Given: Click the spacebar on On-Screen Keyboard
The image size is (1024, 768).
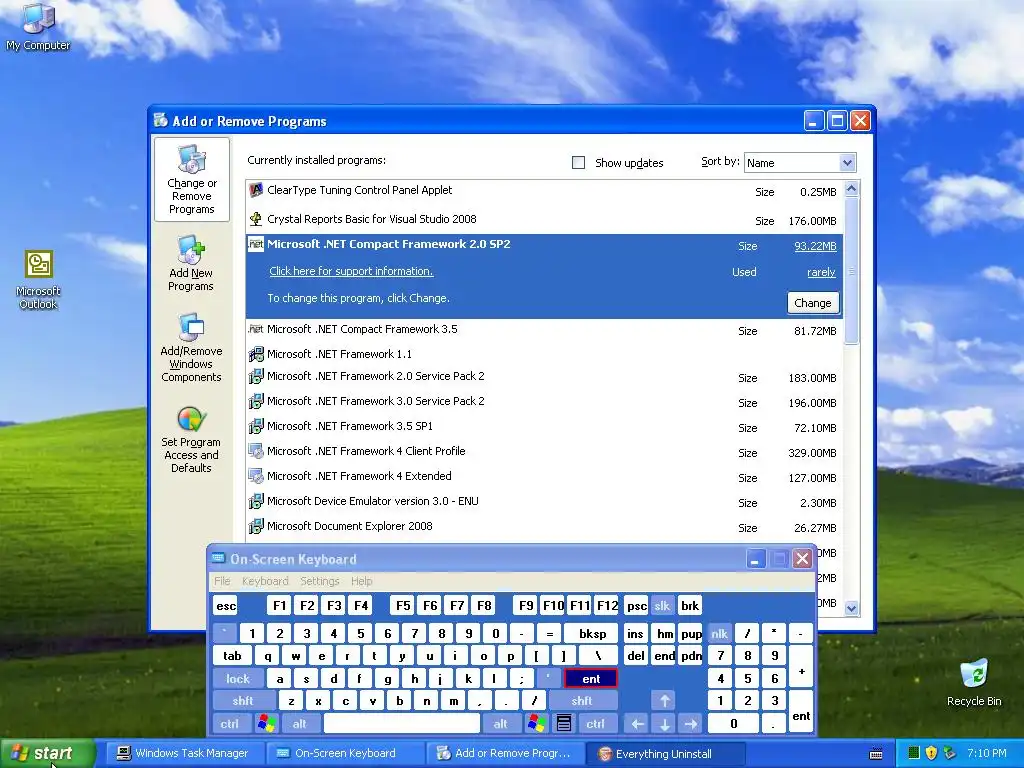Looking at the screenshot, I should (x=402, y=724).
